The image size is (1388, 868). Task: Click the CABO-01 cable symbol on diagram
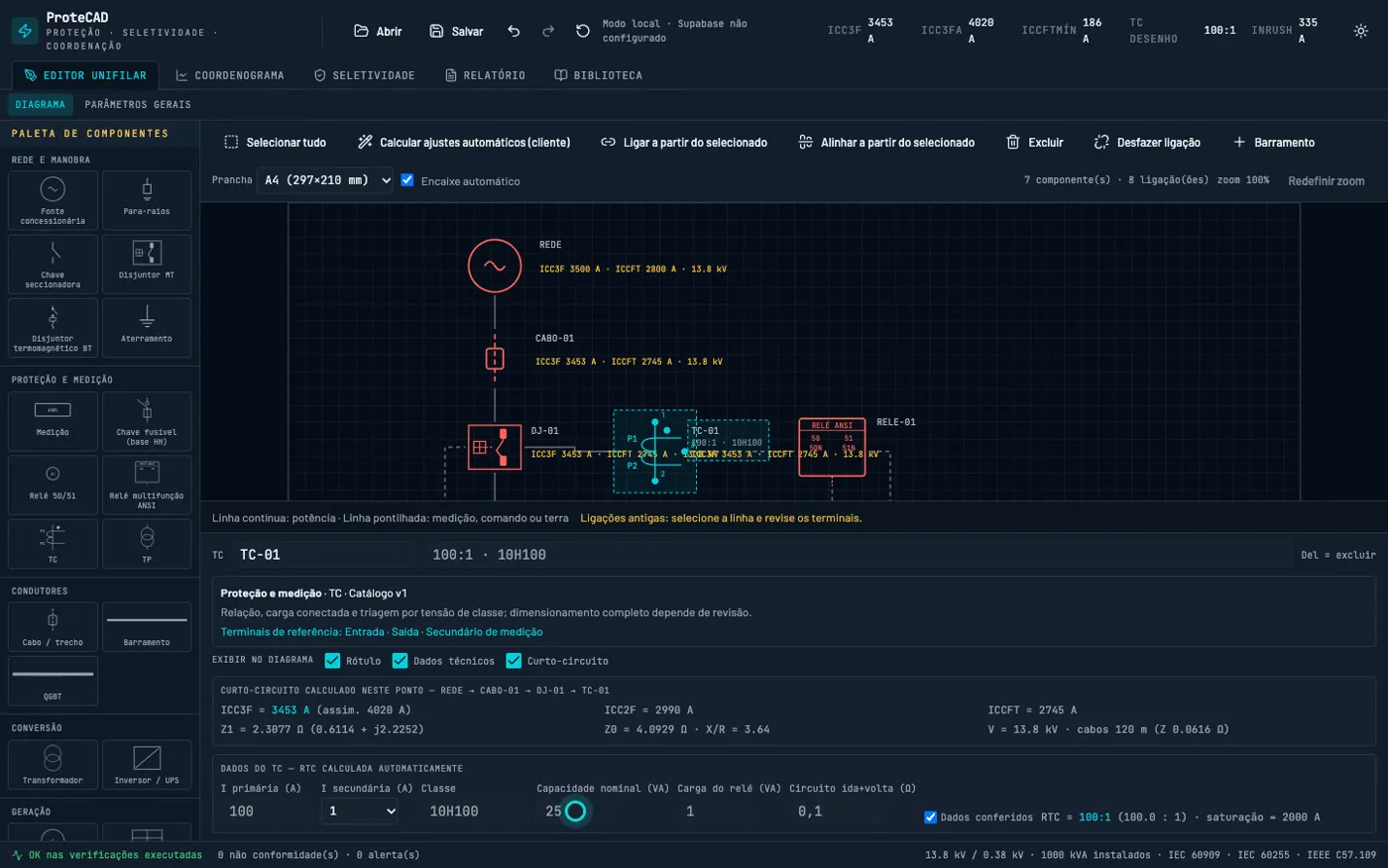click(495, 358)
